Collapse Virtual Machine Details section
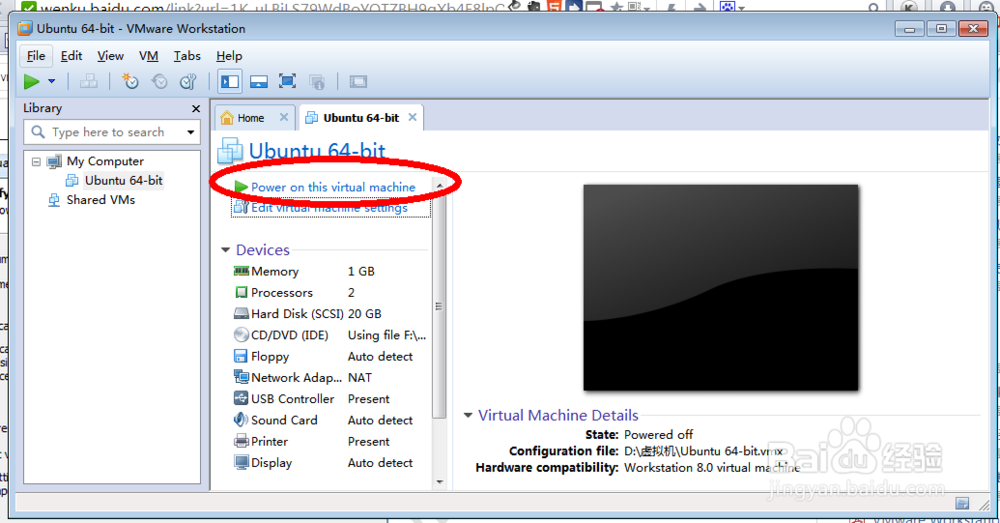The height and width of the screenshot is (523, 1000). [467, 415]
